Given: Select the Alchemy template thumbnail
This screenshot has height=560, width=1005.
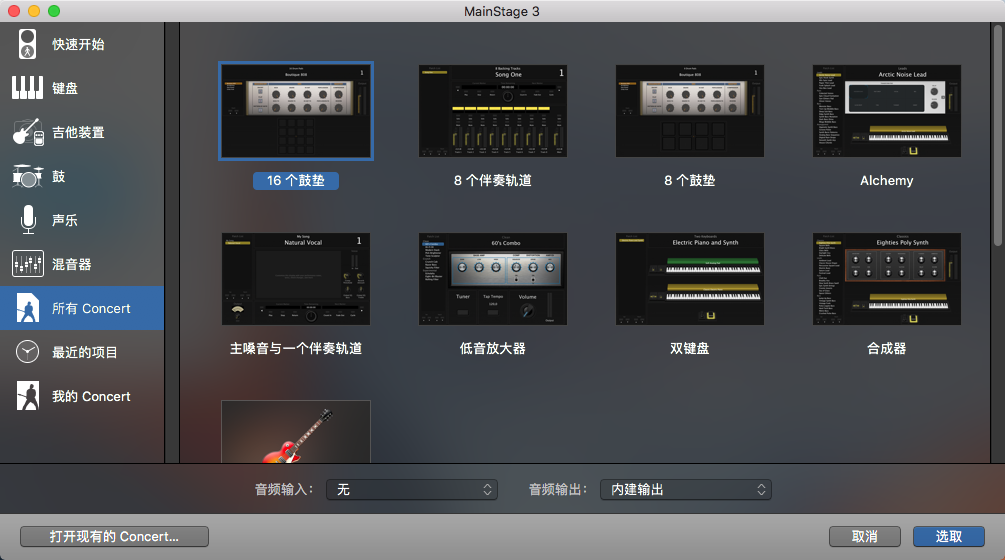Looking at the screenshot, I should coord(886,111).
